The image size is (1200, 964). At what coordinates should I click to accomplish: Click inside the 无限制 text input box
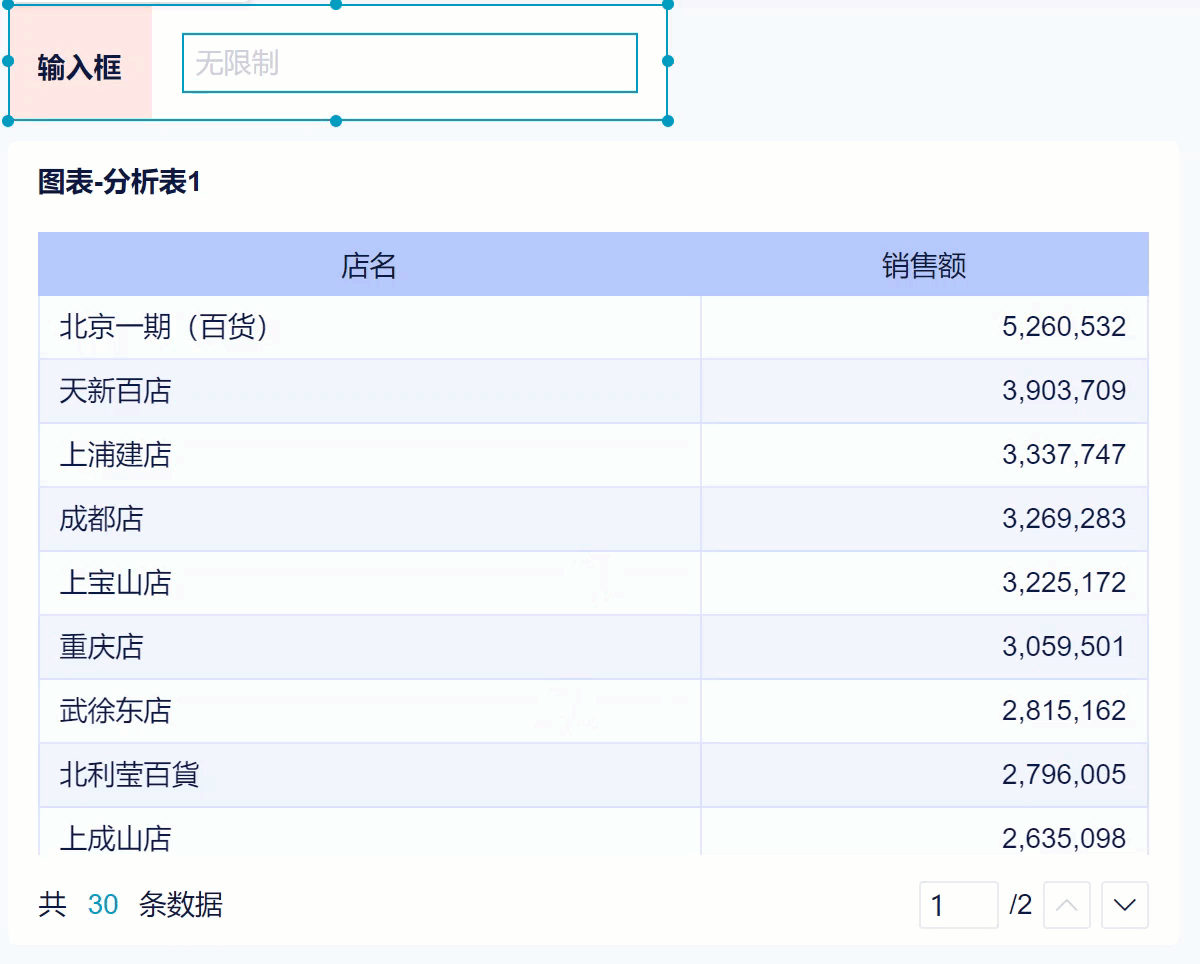410,62
